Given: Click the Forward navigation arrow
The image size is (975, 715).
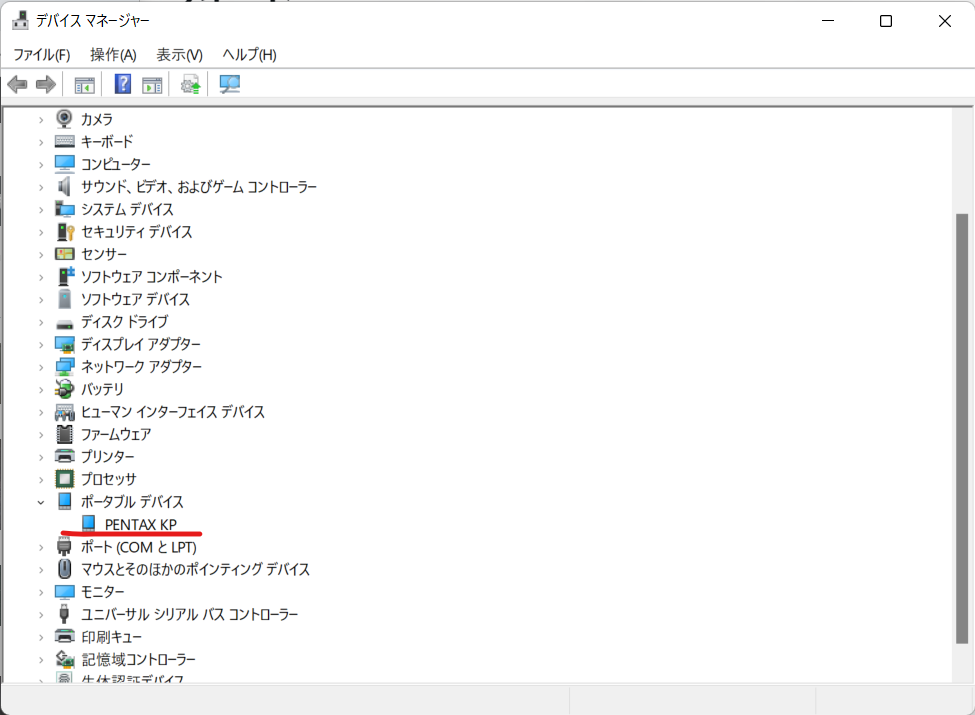Looking at the screenshot, I should point(45,84).
